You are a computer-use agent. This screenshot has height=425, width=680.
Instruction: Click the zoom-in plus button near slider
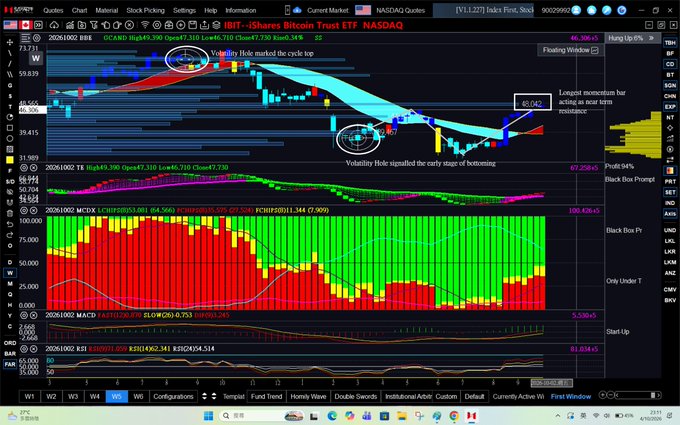[602, 395]
